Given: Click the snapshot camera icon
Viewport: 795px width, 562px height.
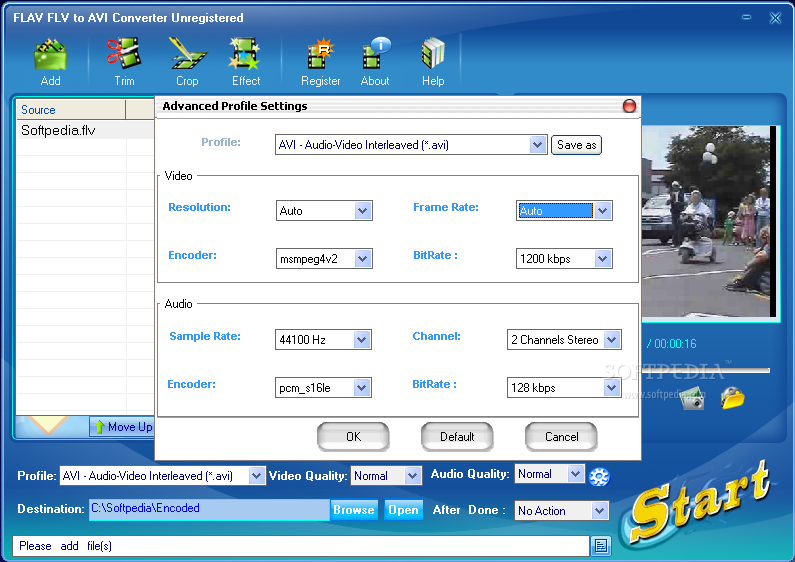Looking at the screenshot, I should [x=693, y=398].
